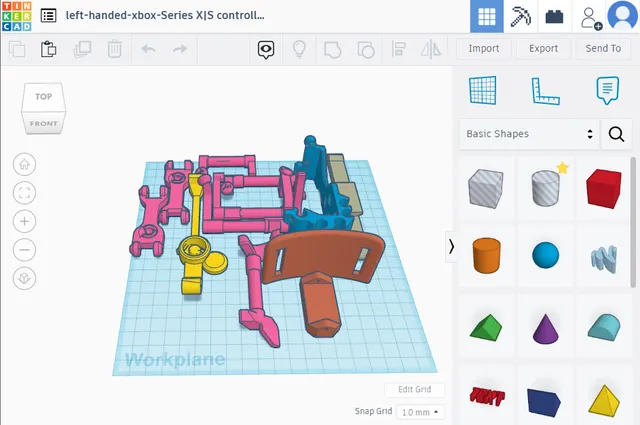Select the yellow round-headed lever part

click(x=195, y=235)
